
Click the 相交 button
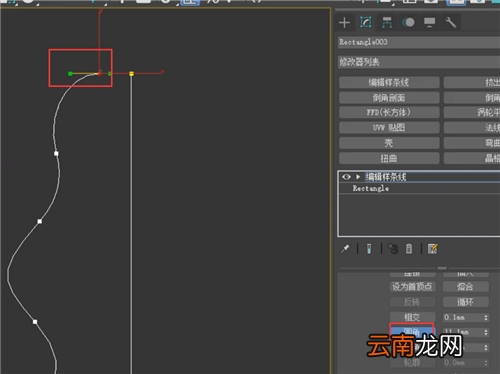(412, 317)
